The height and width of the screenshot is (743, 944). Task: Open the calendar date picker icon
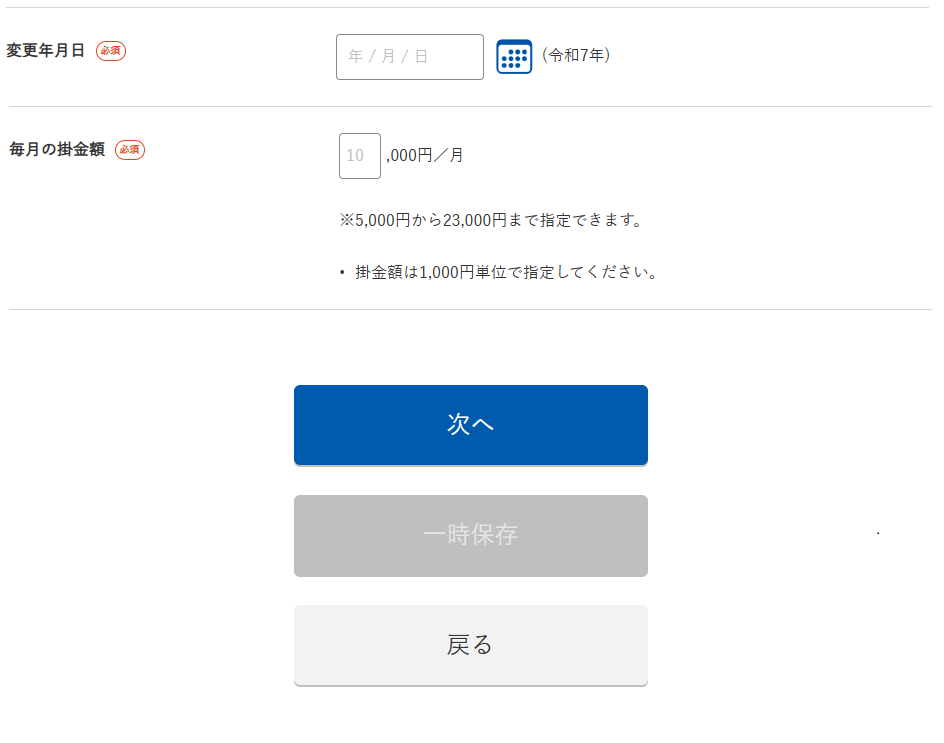514,56
